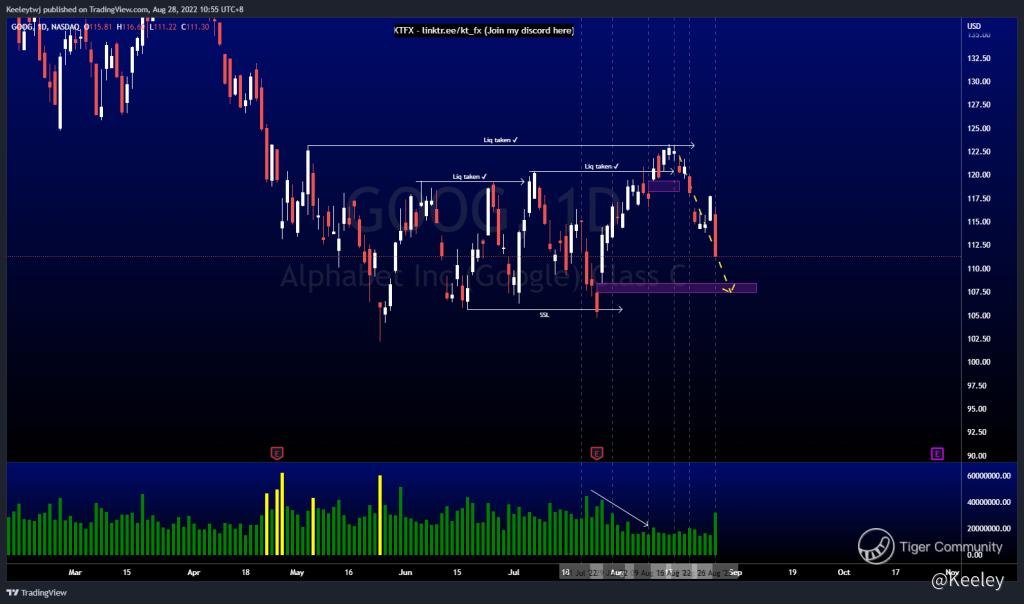Select the SSL label under the lows line
Image resolution: width=1024 pixels, height=604 pixels.
pos(544,315)
